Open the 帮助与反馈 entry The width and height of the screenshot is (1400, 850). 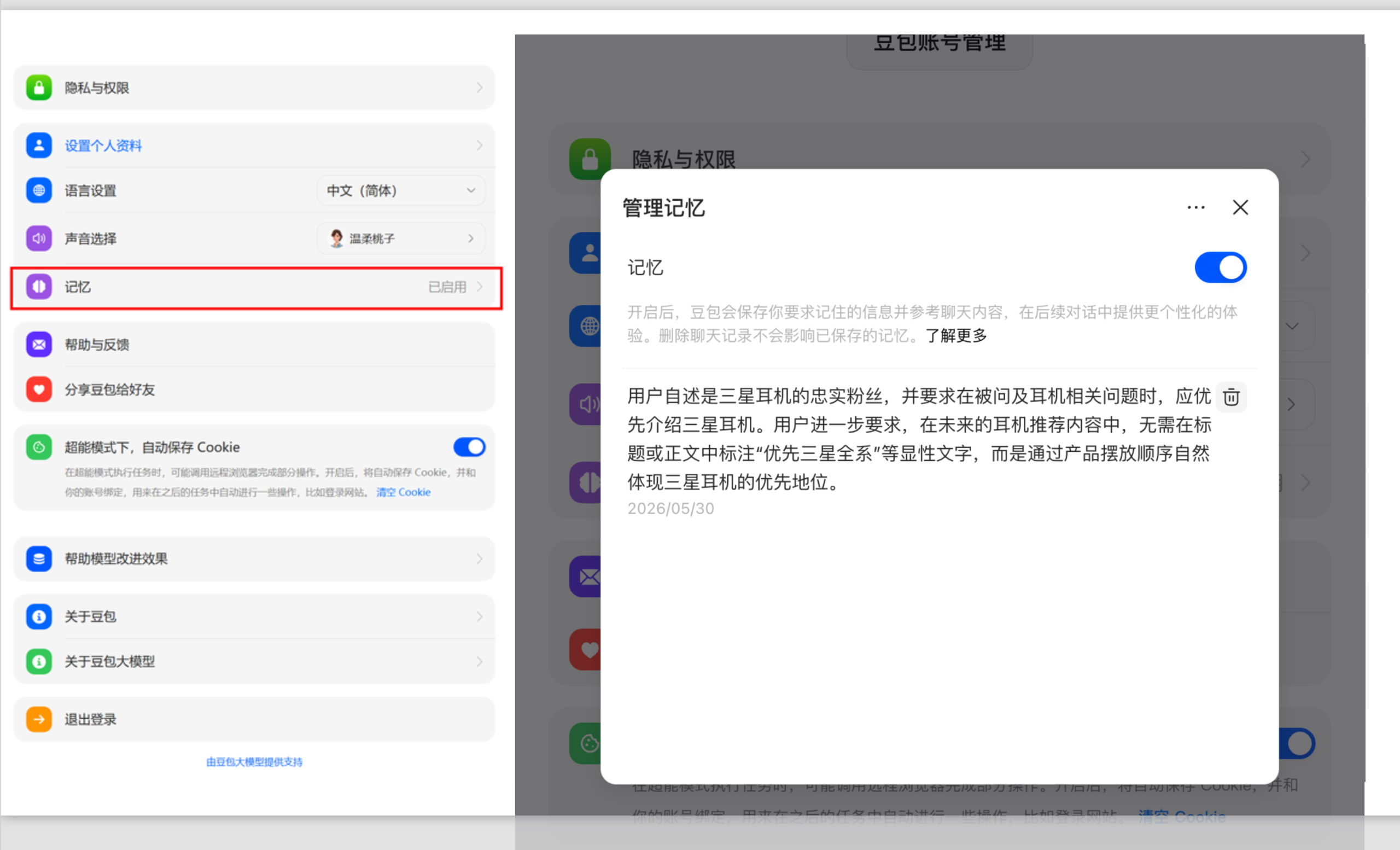coord(254,344)
